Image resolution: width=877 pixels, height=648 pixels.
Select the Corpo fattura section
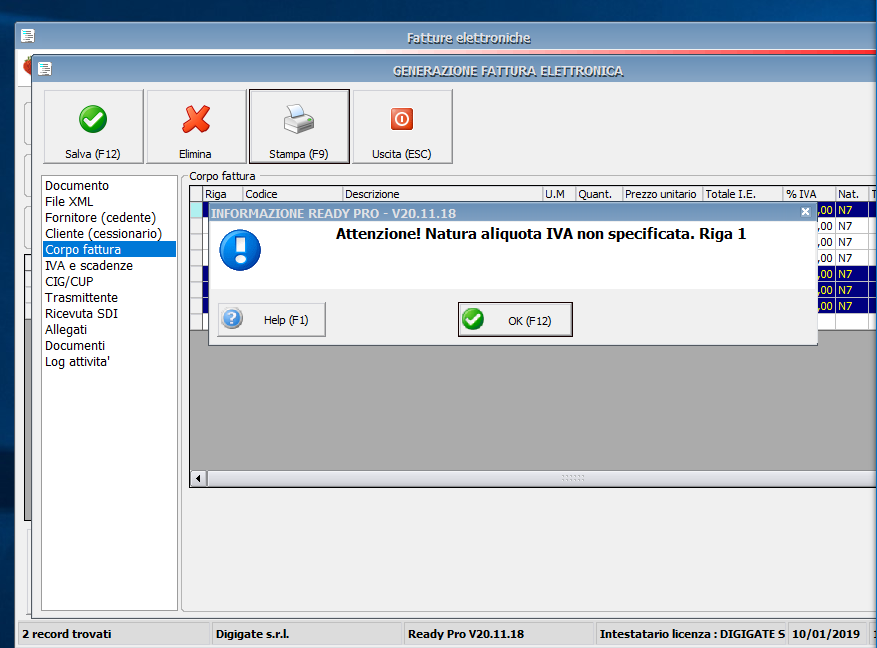coord(110,249)
